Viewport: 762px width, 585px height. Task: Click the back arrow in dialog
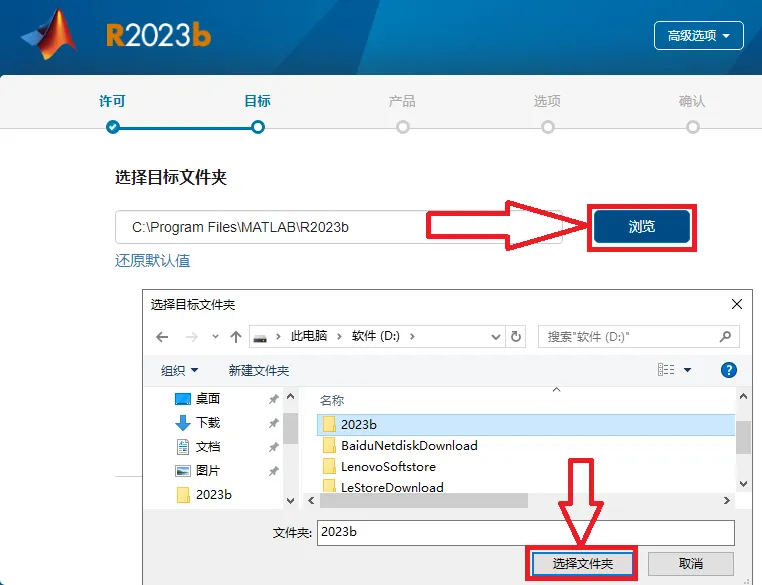pyautogui.click(x=162, y=337)
